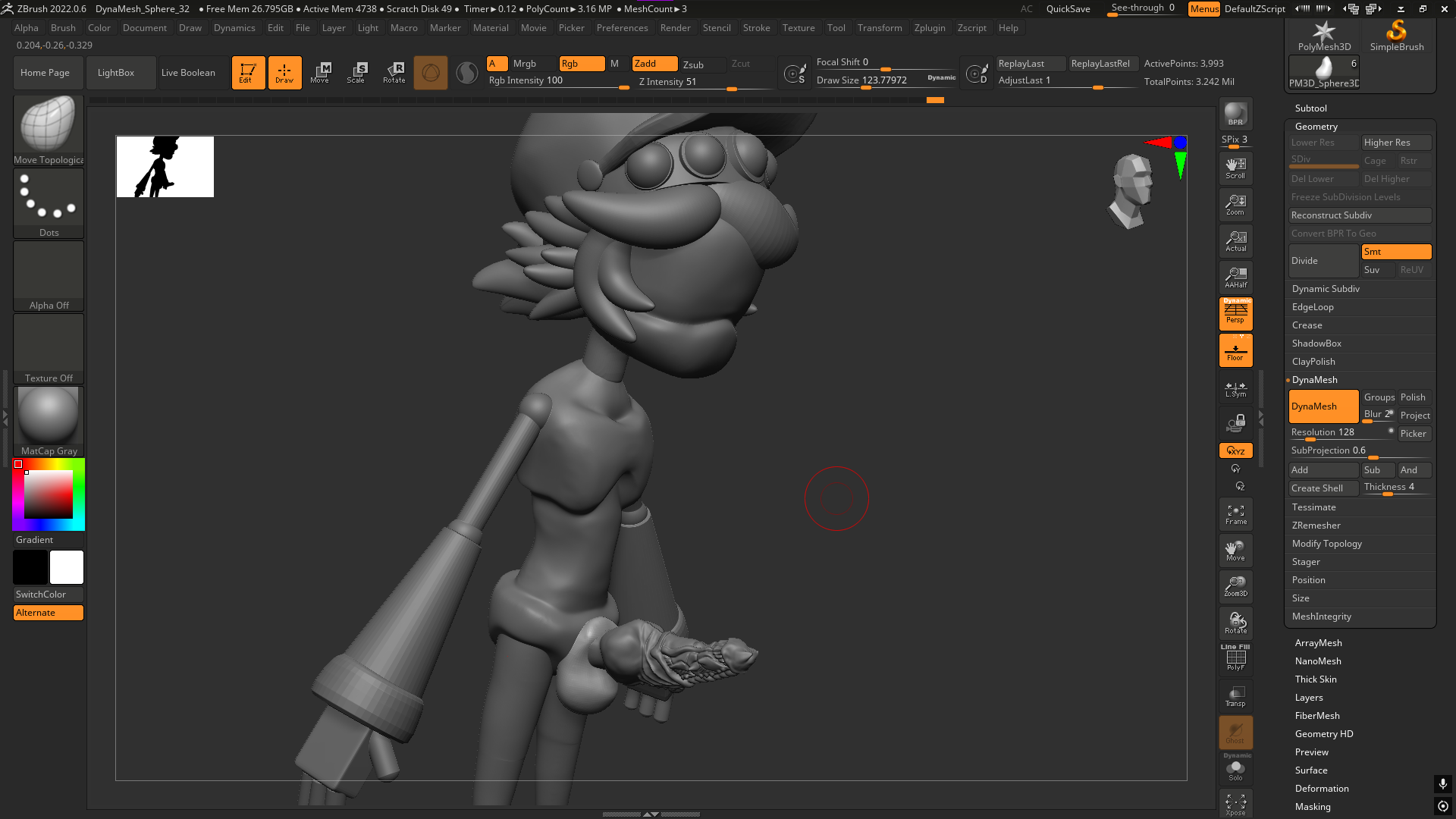This screenshot has width=1456, height=819.
Task: Open the Transform menu
Action: [x=880, y=28]
